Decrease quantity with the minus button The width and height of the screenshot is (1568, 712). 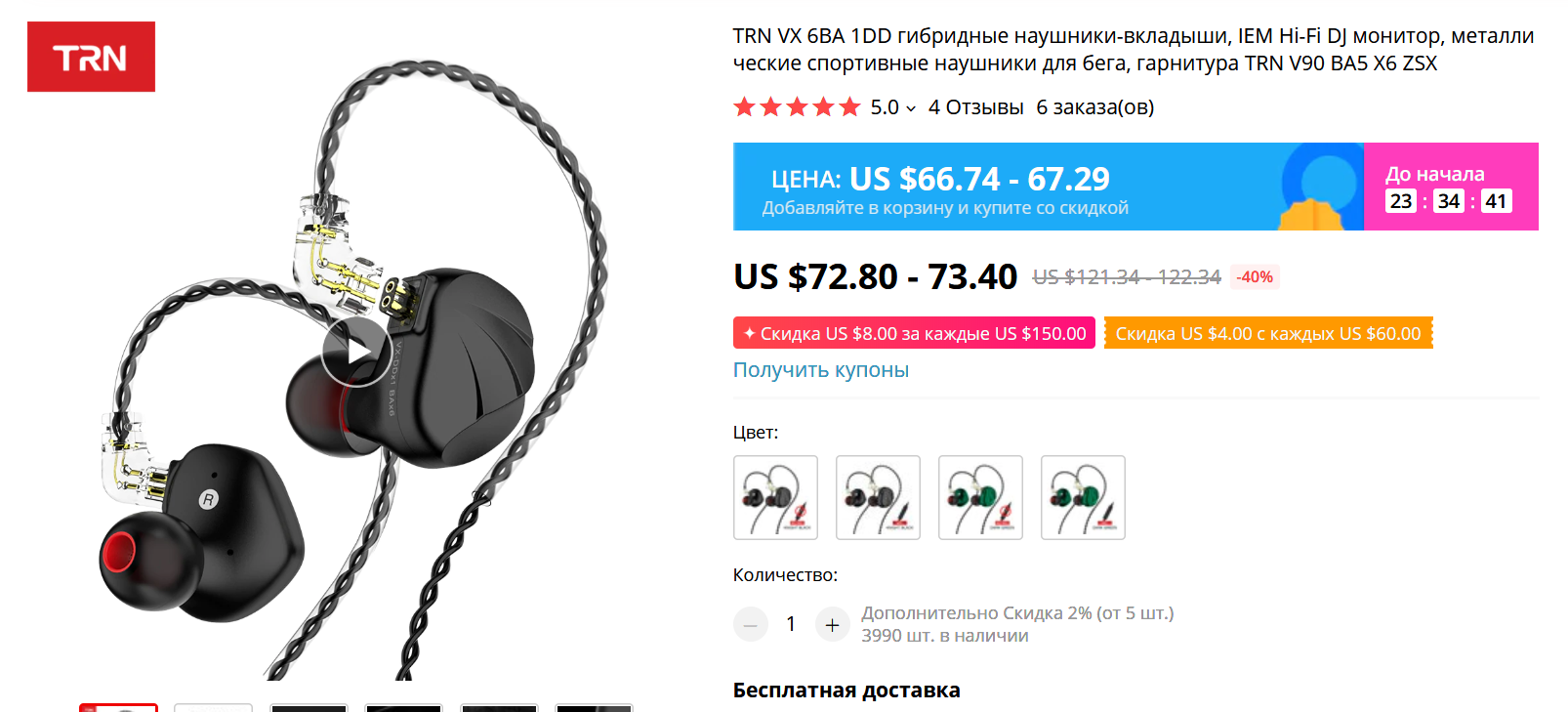[x=751, y=624]
